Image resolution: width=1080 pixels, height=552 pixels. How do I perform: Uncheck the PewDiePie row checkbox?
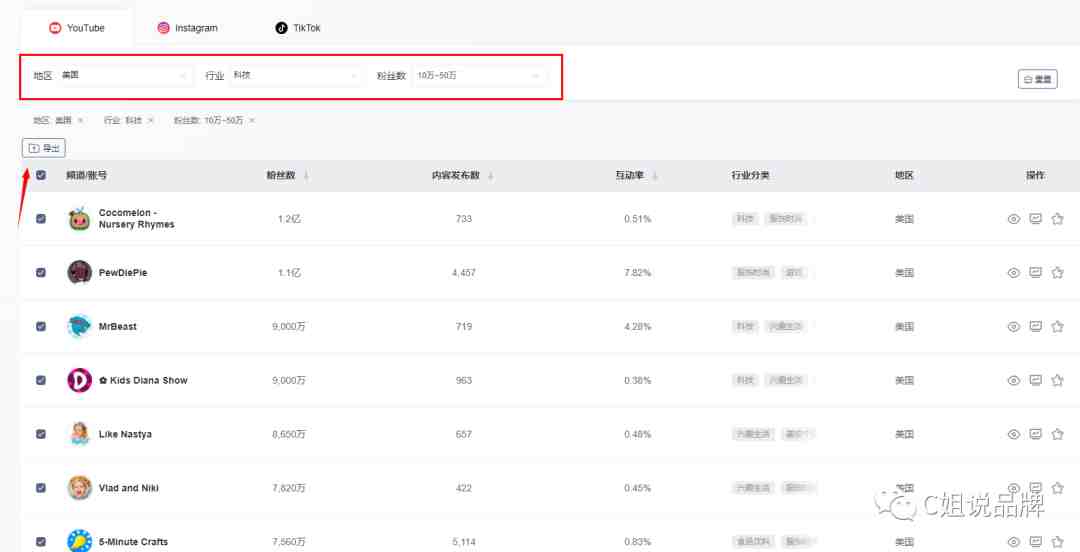[x=41, y=272]
